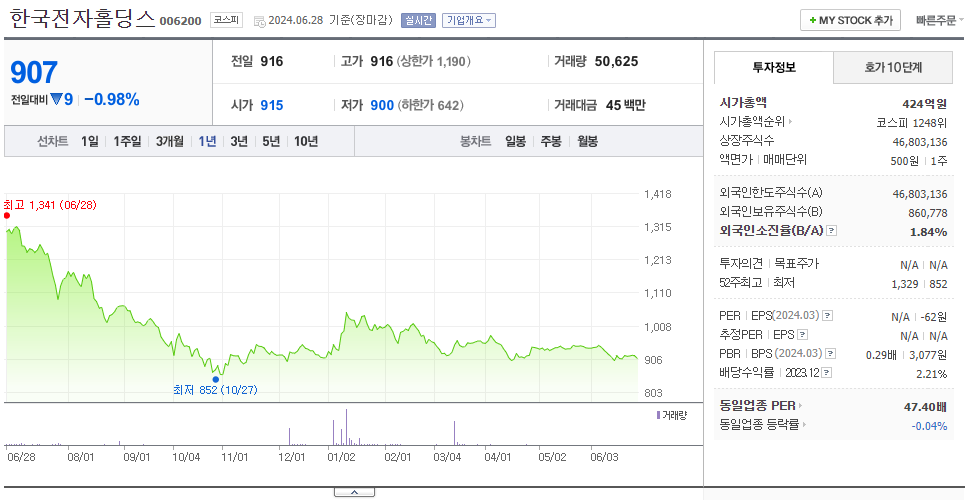968x500 pixels.
Task: Click the stock name 한국전자홀딩스
Action: [x=82, y=18]
